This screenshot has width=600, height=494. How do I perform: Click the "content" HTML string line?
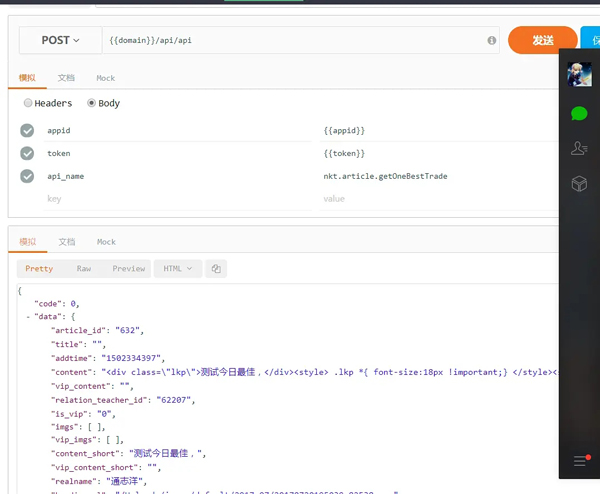tap(305, 372)
